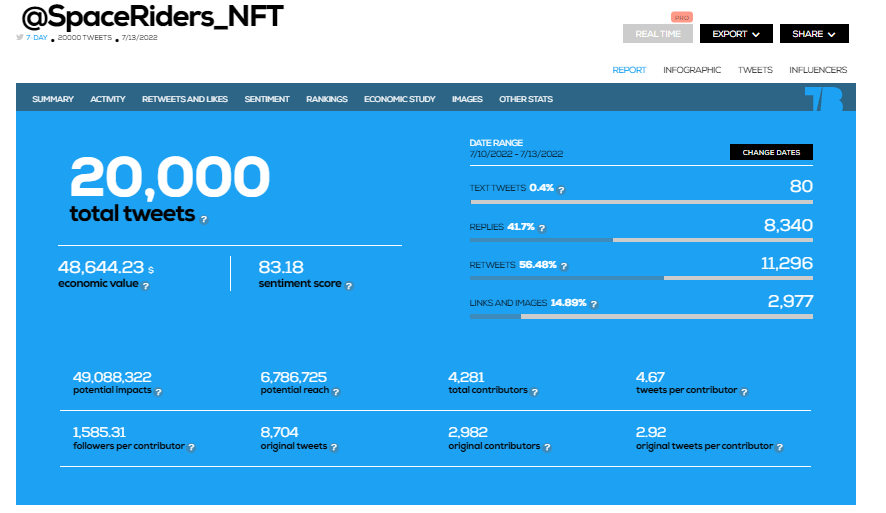Open the EXPORT dropdown
886x513 pixels.
pos(736,34)
